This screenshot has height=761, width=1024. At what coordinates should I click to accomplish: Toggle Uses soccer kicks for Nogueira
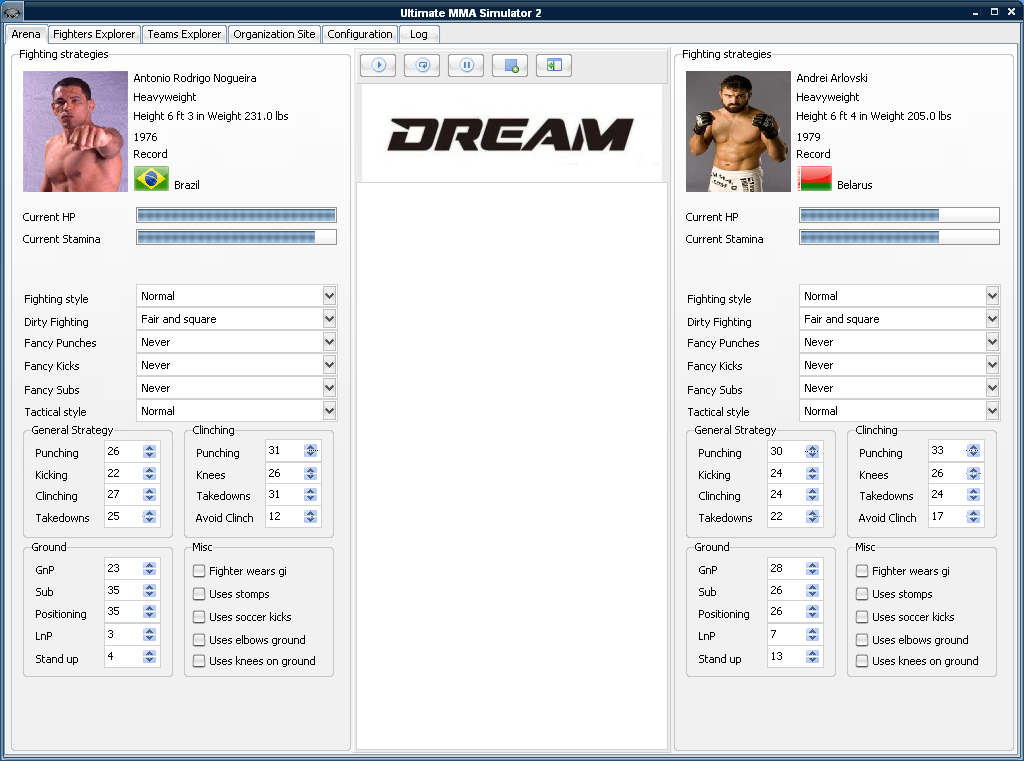199,617
